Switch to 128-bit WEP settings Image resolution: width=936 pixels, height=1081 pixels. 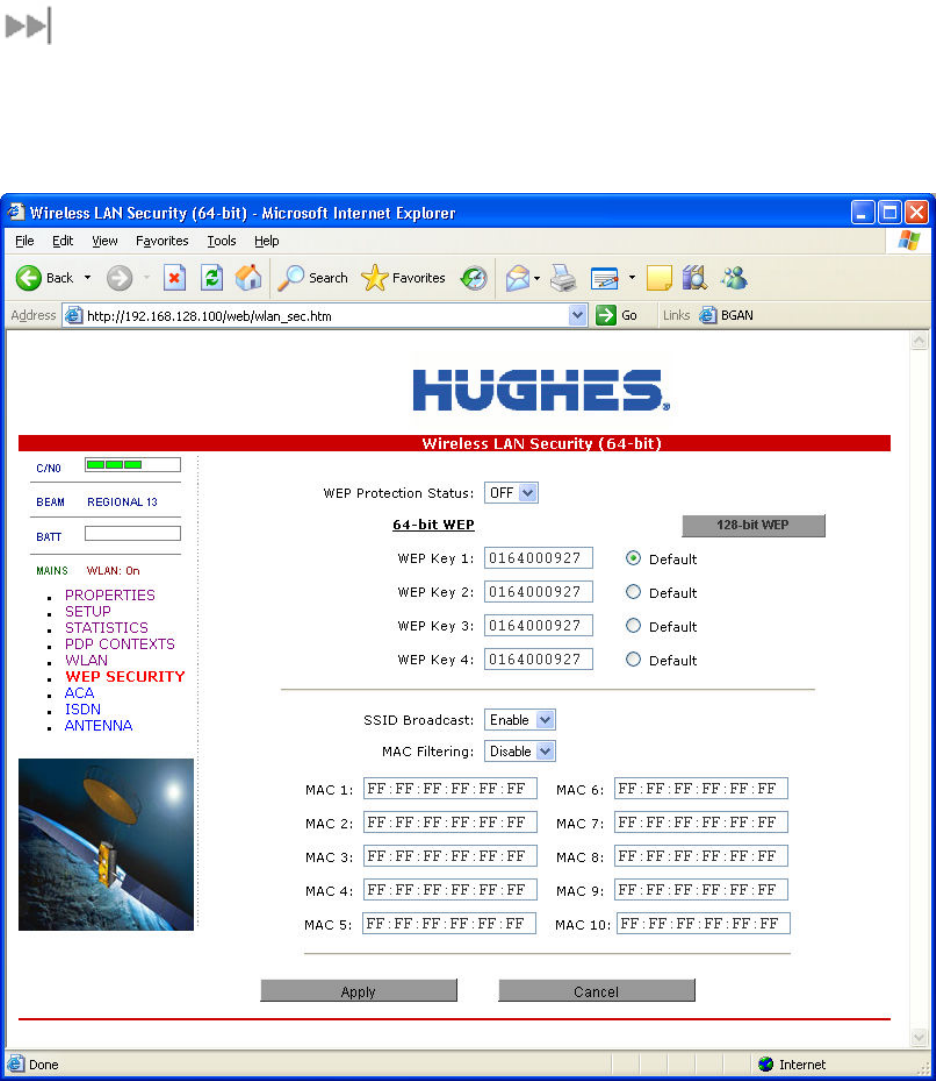click(753, 525)
